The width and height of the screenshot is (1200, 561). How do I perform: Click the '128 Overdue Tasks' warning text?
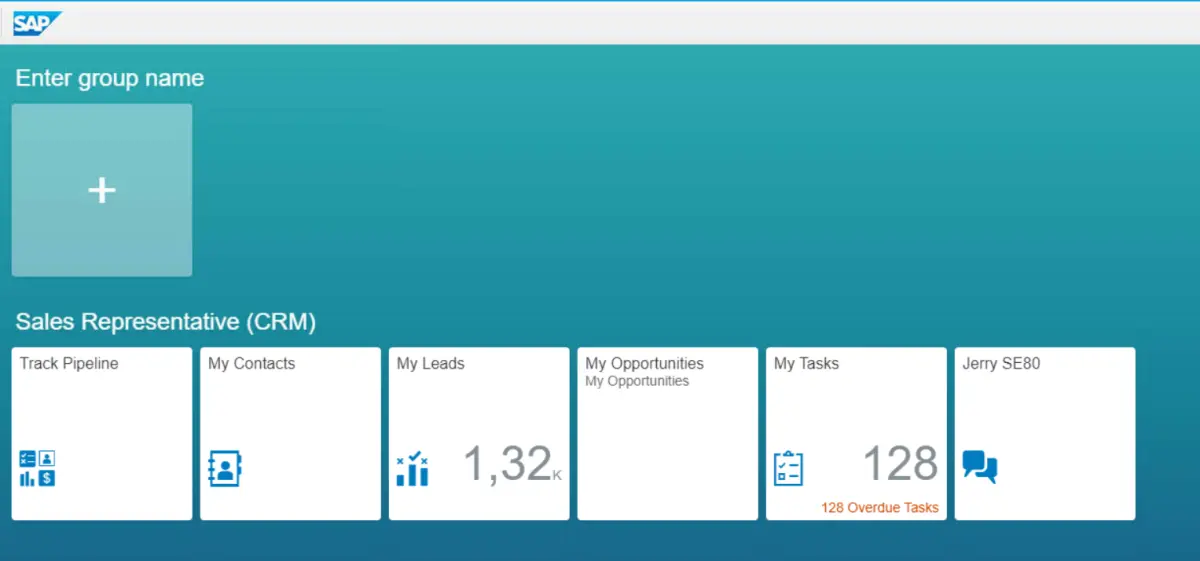(880, 507)
